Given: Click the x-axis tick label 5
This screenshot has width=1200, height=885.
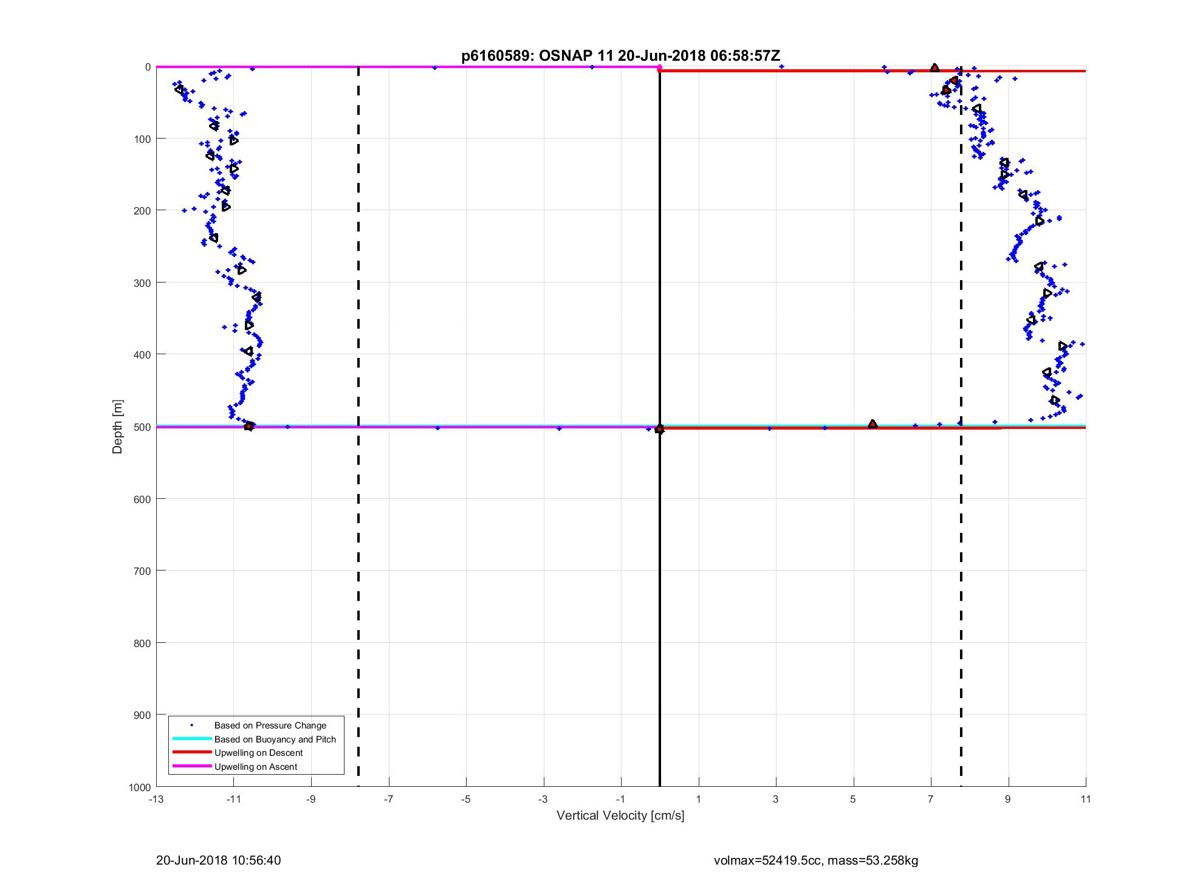Looking at the screenshot, I should click(853, 799).
